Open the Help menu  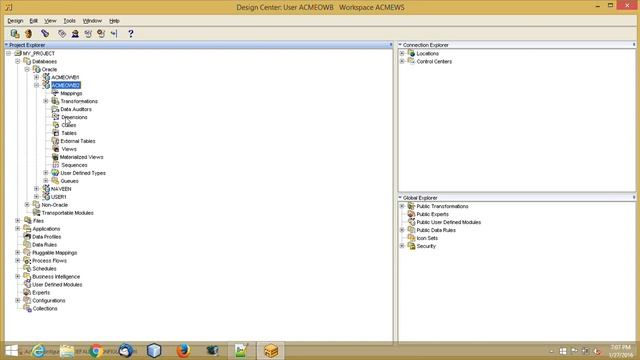pos(114,21)
